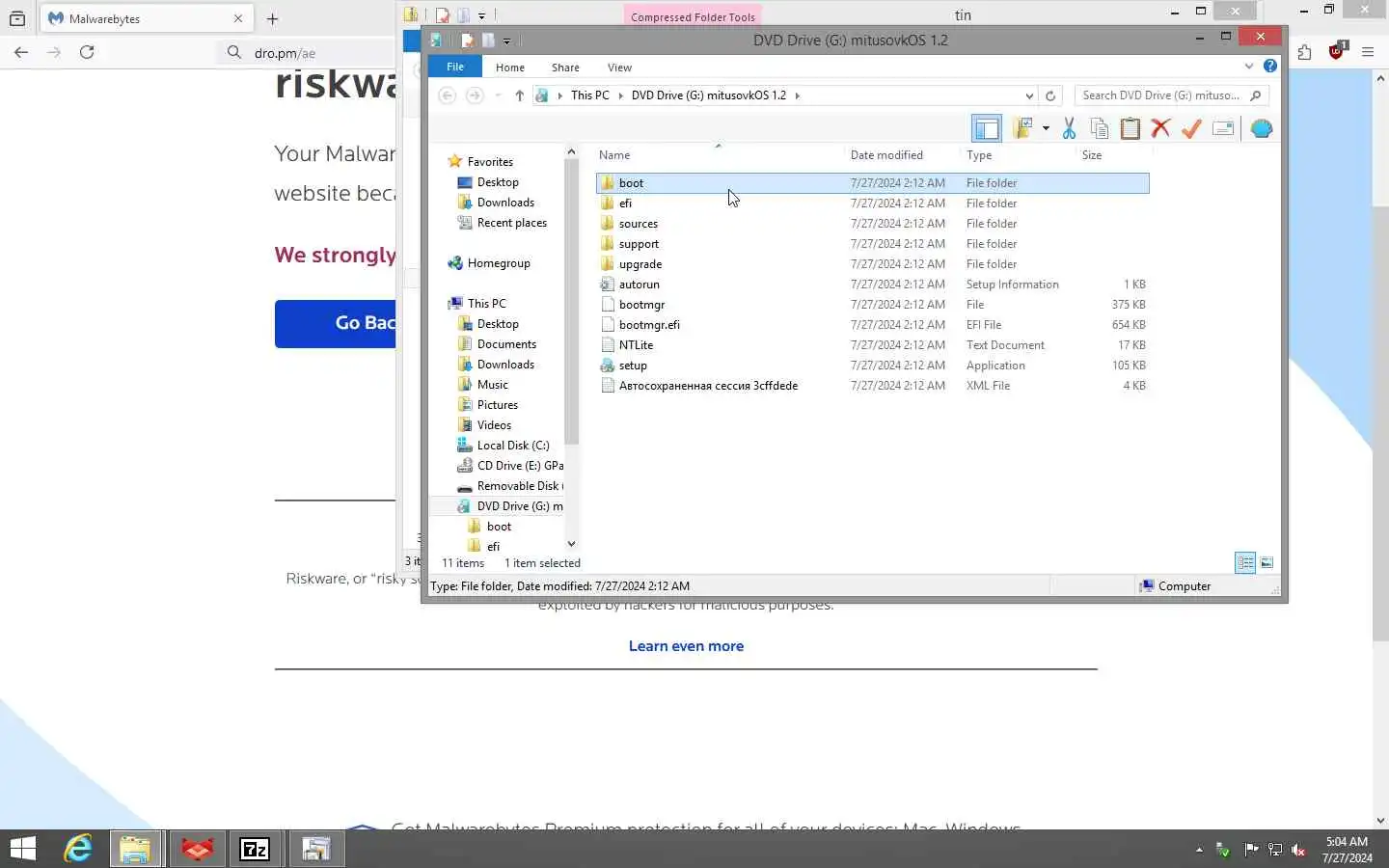
Task: Open the File ribbon tab
Action: 455,67
